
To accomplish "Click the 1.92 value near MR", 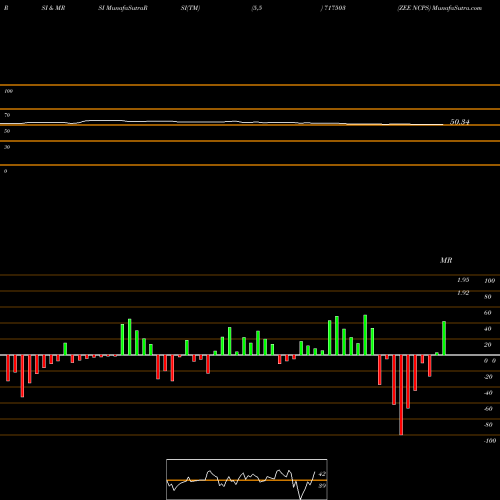I will tap(463, 293).
